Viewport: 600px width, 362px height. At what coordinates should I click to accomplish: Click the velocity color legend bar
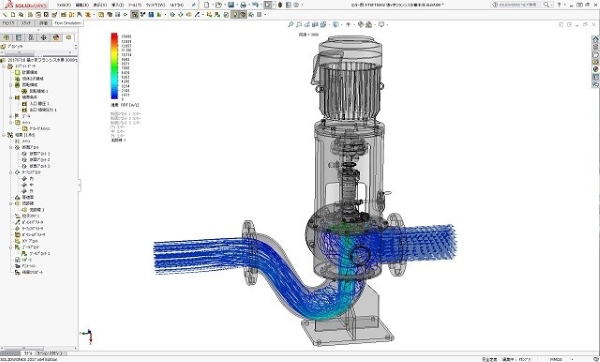(114, 66)
